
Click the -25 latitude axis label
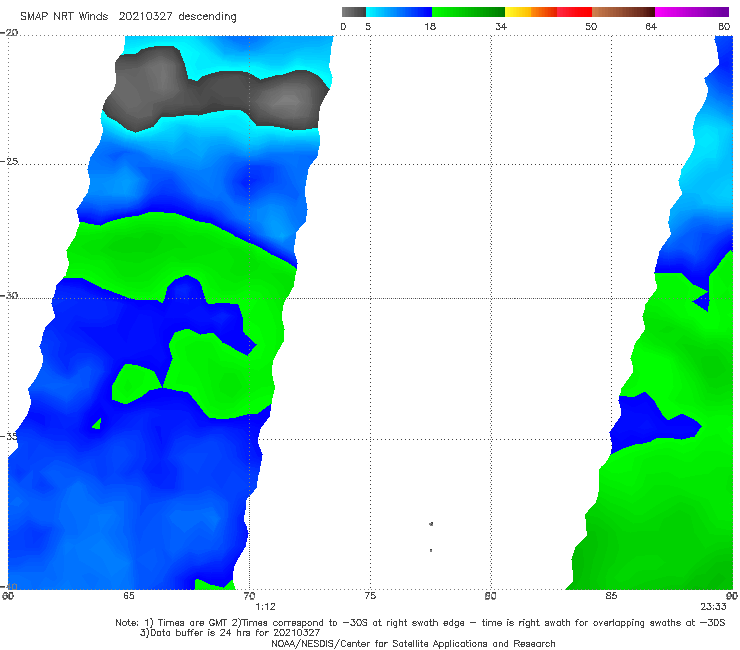tap(9, 161)
